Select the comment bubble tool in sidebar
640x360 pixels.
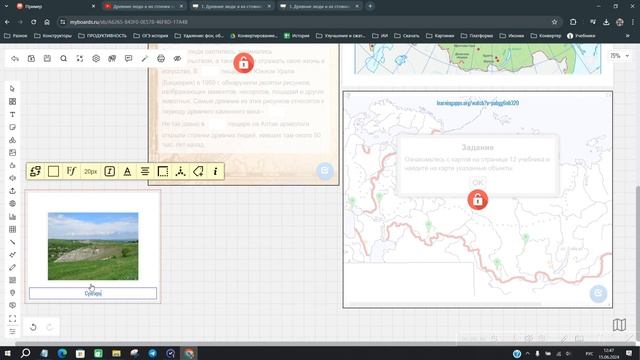click(x=12, y=306)
